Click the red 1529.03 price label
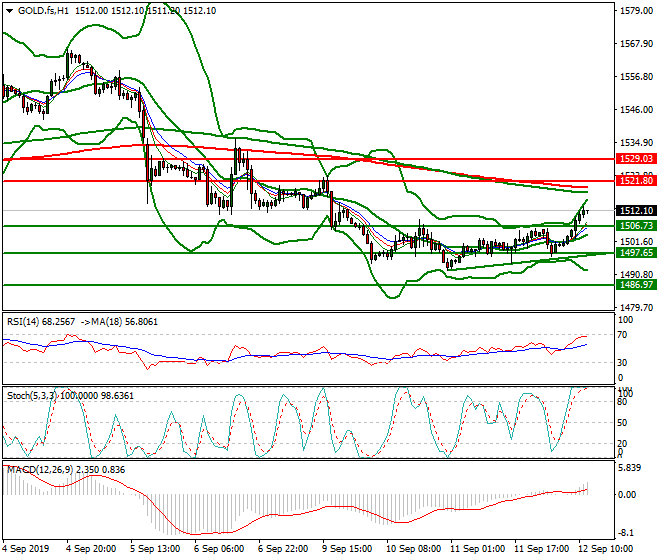 pyautogui.click(x=634, y=159)
